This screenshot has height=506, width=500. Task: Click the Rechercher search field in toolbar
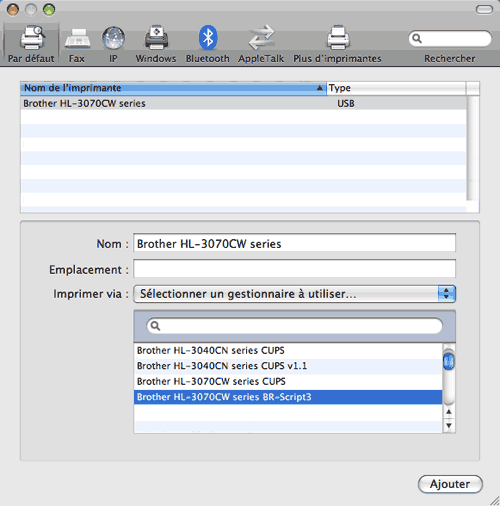tap(450, 39)
